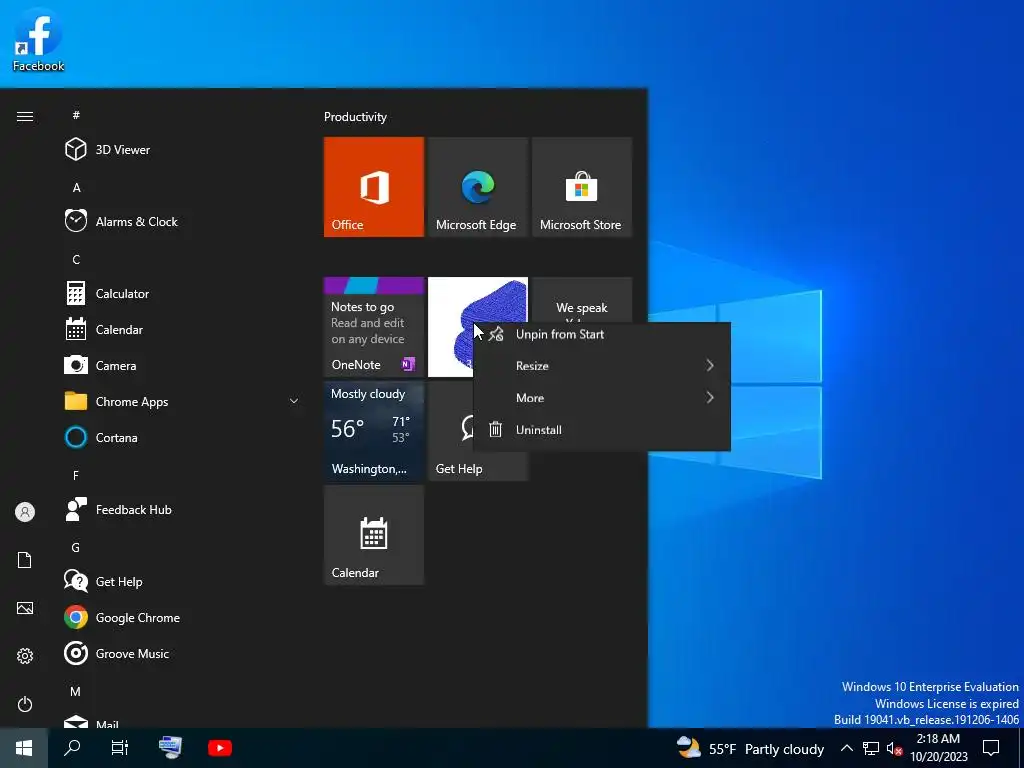Open Task View on the taskbar

tap(120, 748)
